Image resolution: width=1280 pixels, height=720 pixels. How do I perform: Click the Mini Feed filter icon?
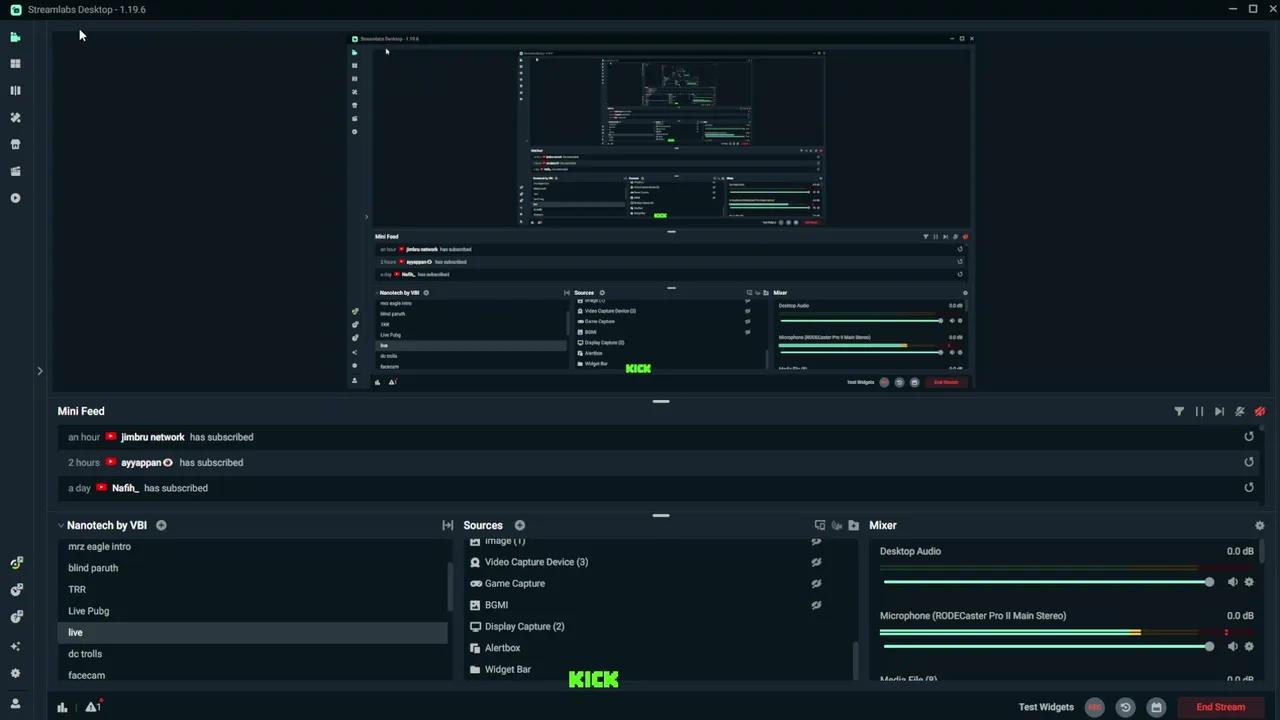click(x=1179, y=411)
